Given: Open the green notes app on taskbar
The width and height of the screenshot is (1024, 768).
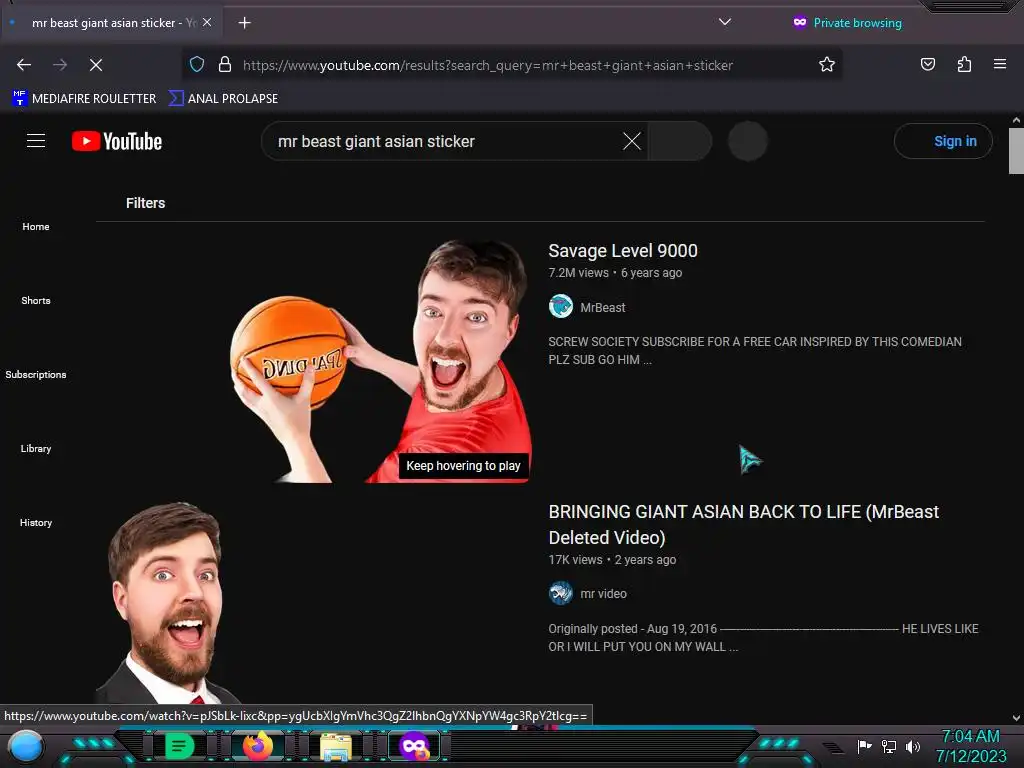Looking at the screenshot, I should (179, 746).
